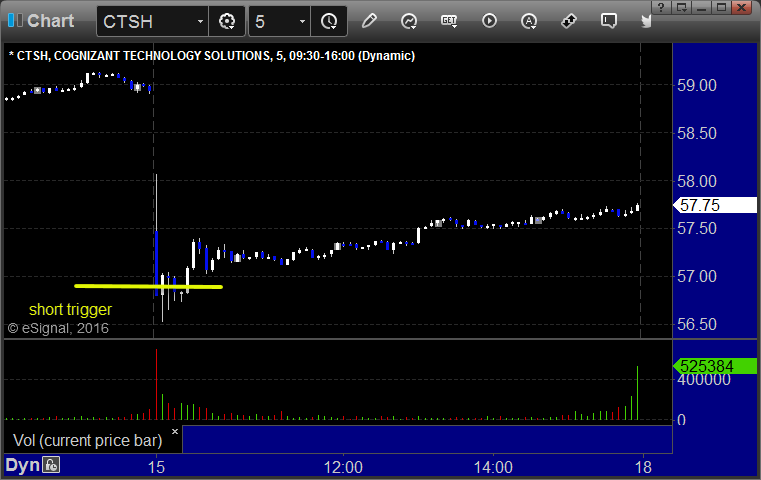The height and width of the screenshot is (480, 761).
Task: Open the comment speech bubble icon
Action: click(609, 21)
